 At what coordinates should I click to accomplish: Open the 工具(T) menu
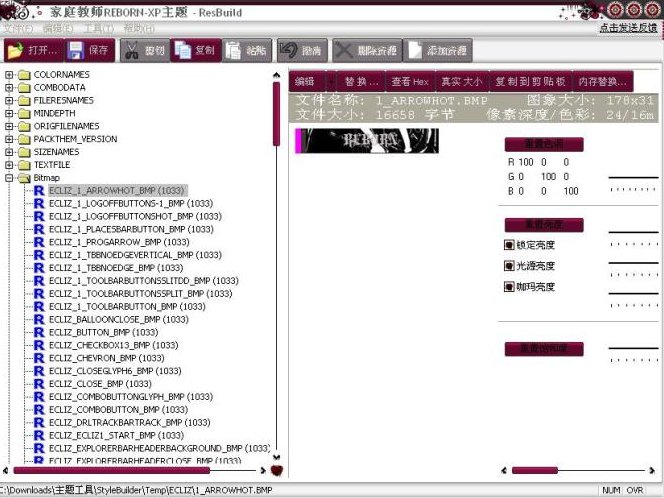pos(98,29)
